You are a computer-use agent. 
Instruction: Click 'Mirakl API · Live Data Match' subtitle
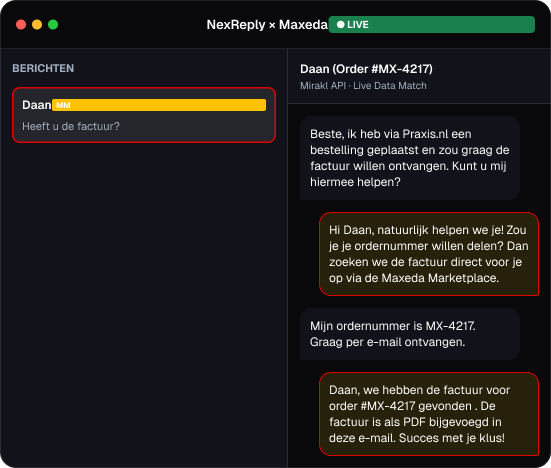(x=363, y=86)
